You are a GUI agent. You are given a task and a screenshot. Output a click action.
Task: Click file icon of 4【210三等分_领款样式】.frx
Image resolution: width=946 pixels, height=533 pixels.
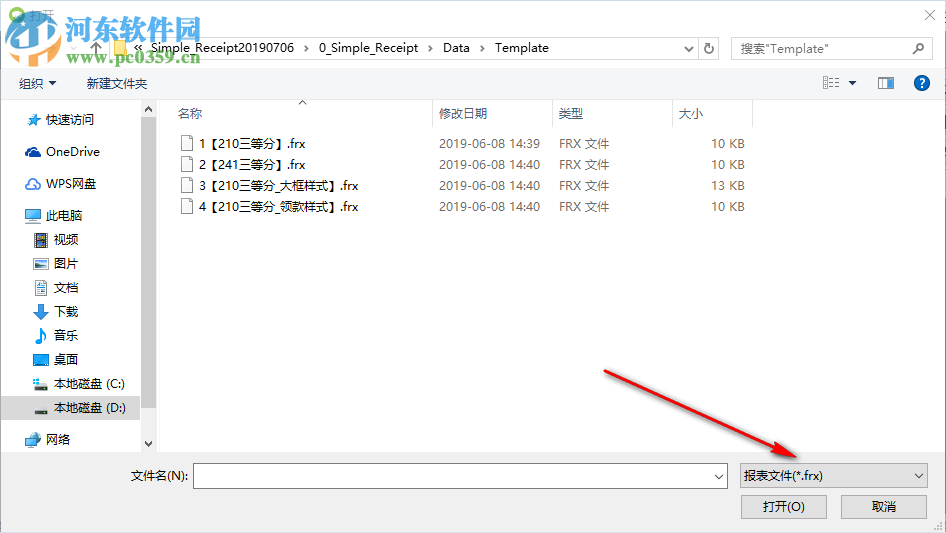(x=187, y=206)
